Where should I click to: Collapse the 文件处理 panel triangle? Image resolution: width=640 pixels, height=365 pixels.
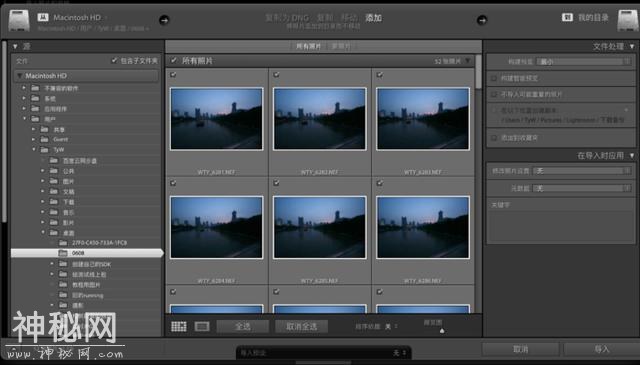(632, 47)
